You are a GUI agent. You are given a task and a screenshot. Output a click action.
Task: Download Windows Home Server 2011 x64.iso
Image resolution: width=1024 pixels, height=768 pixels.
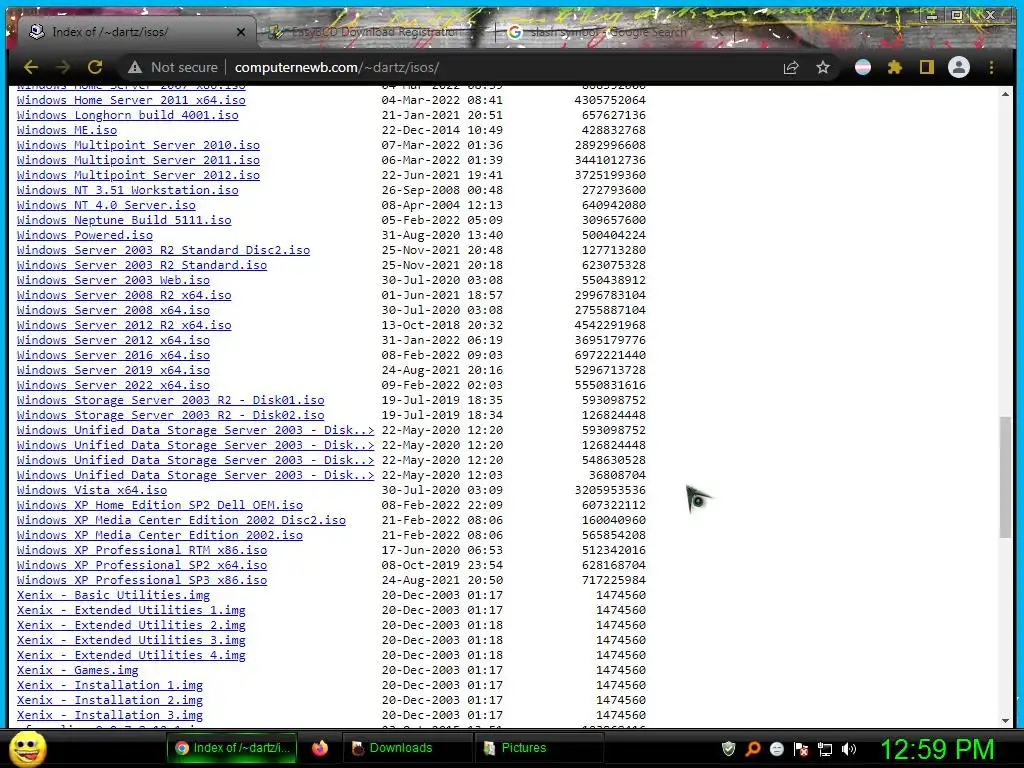pos(131,100)
